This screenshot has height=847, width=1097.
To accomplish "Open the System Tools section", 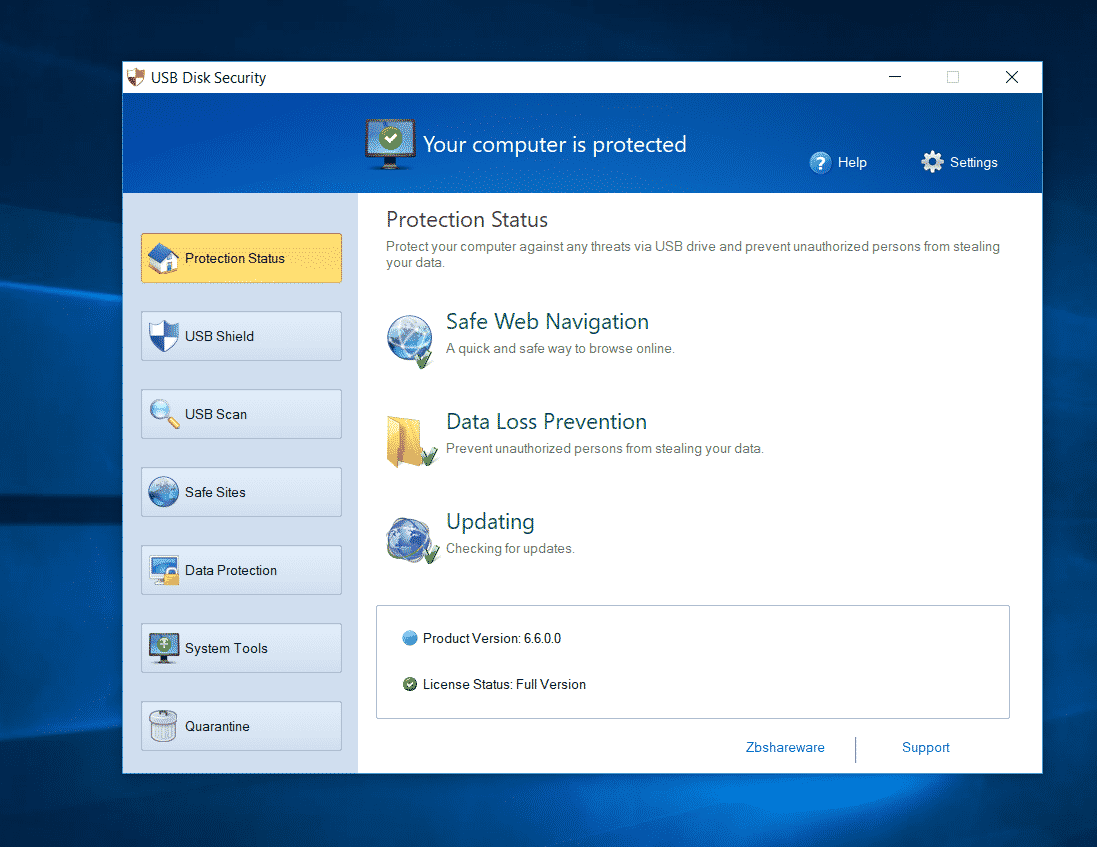I will coord(241,648).
